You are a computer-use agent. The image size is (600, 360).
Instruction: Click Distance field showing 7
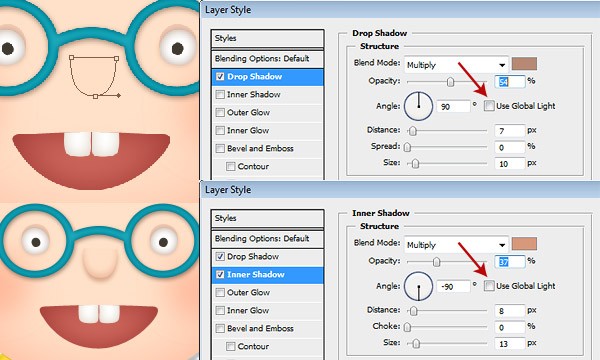click(509, 131)
